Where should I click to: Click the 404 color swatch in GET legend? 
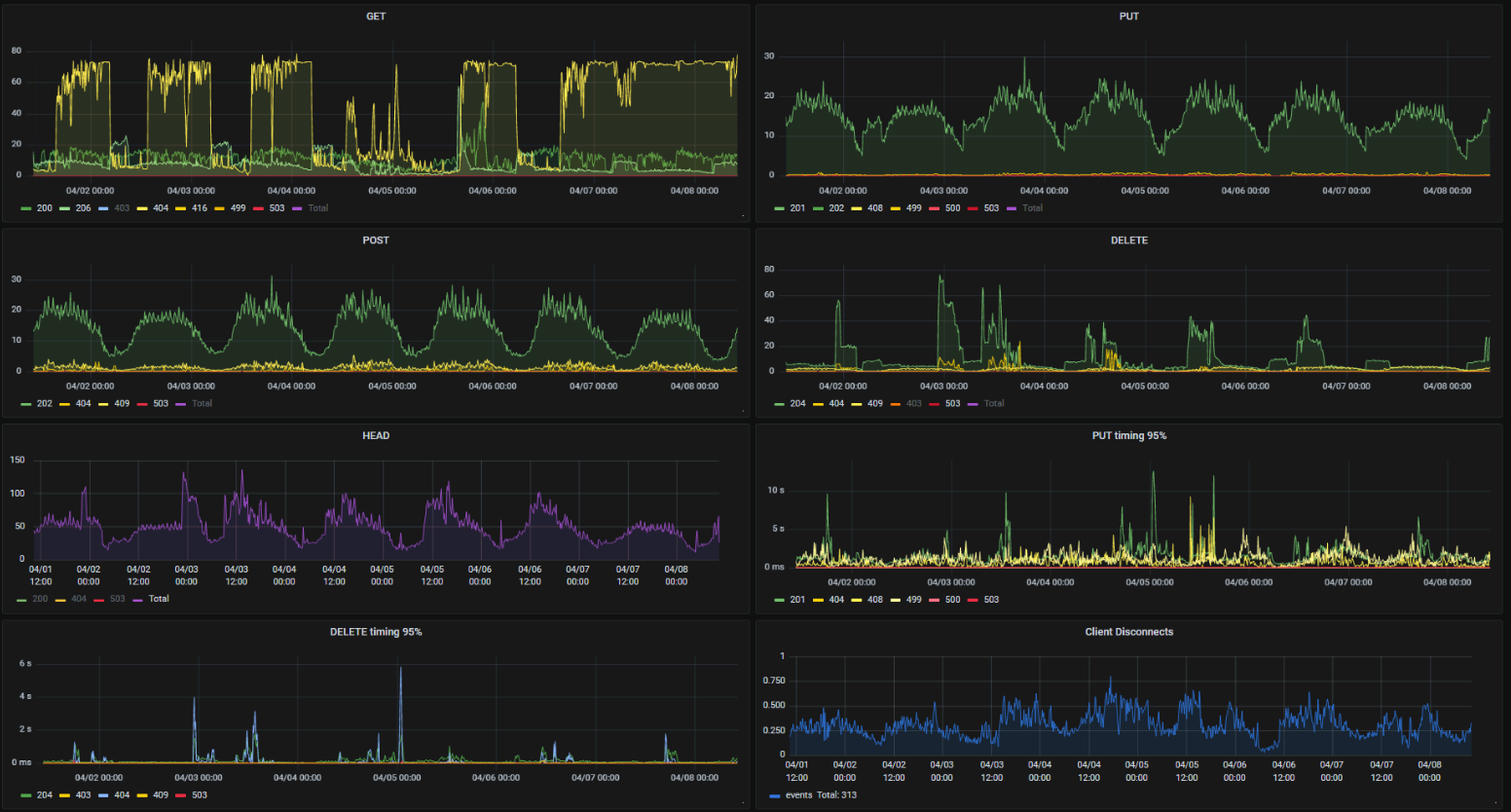pyautogui.click(x=142, y=208)
